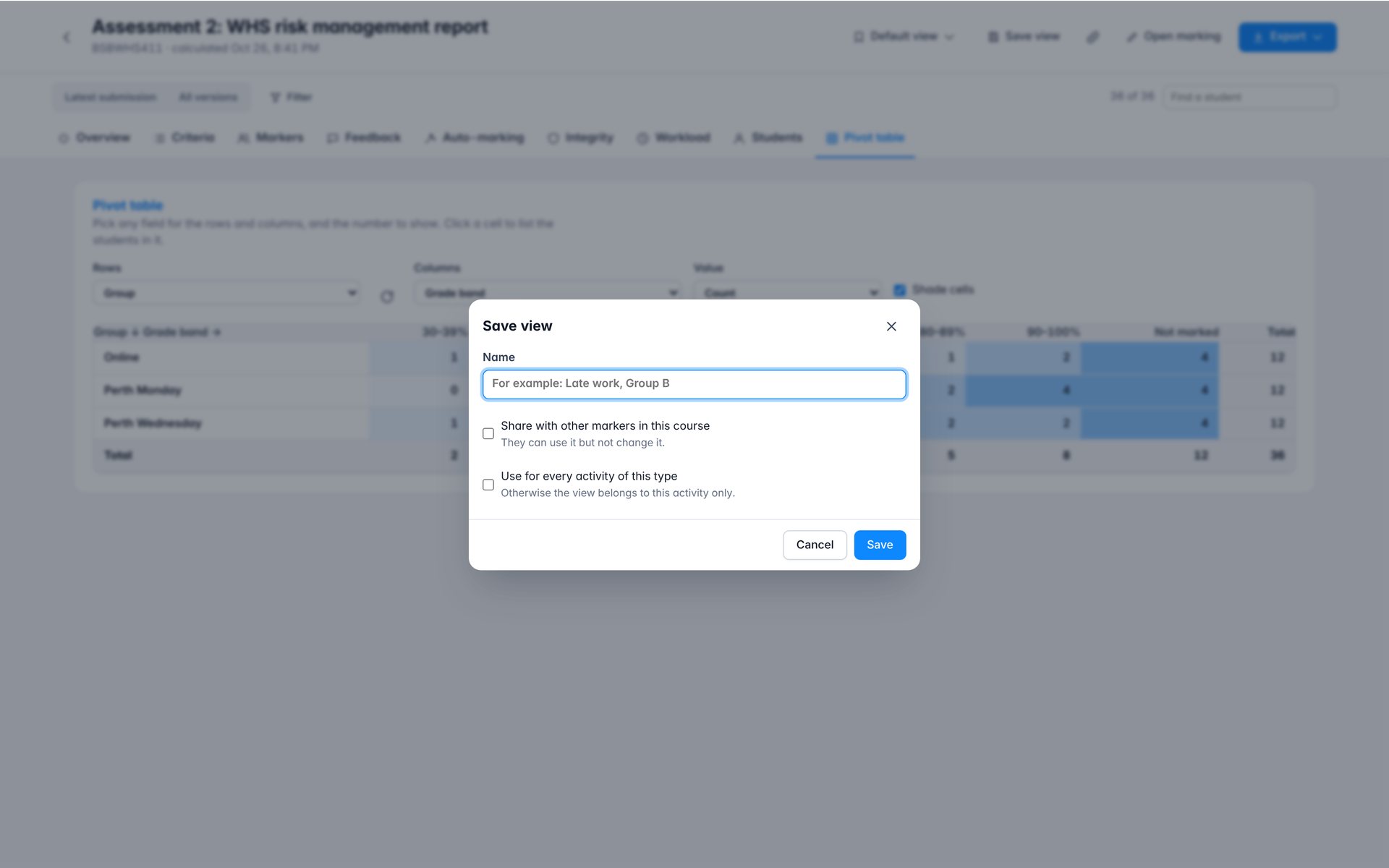The width and height of the screenshot is (1389, 868).
Task: Click the Not marked column header
Action: (1186, 332)
